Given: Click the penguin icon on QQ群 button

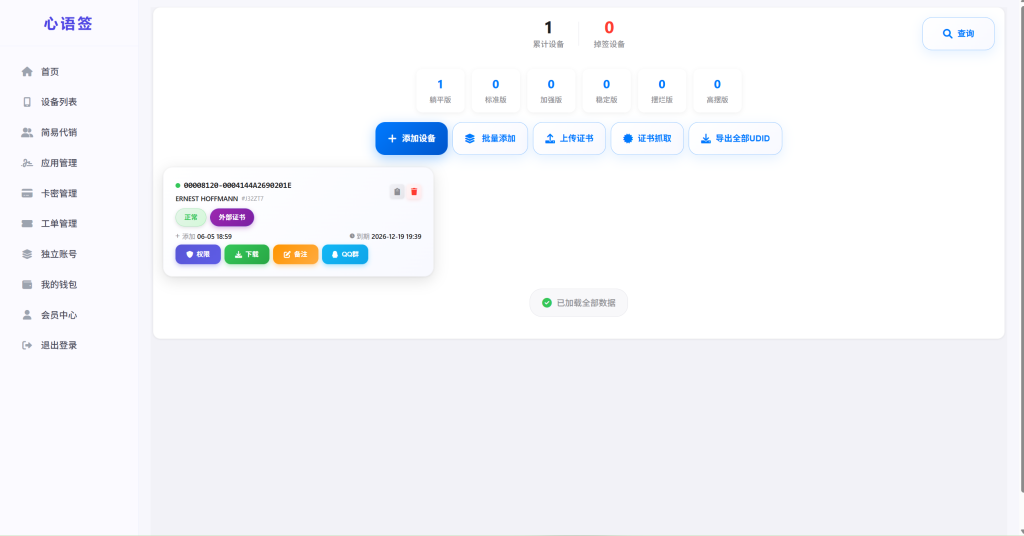Looking at the screenshot, I should [335, 255].
